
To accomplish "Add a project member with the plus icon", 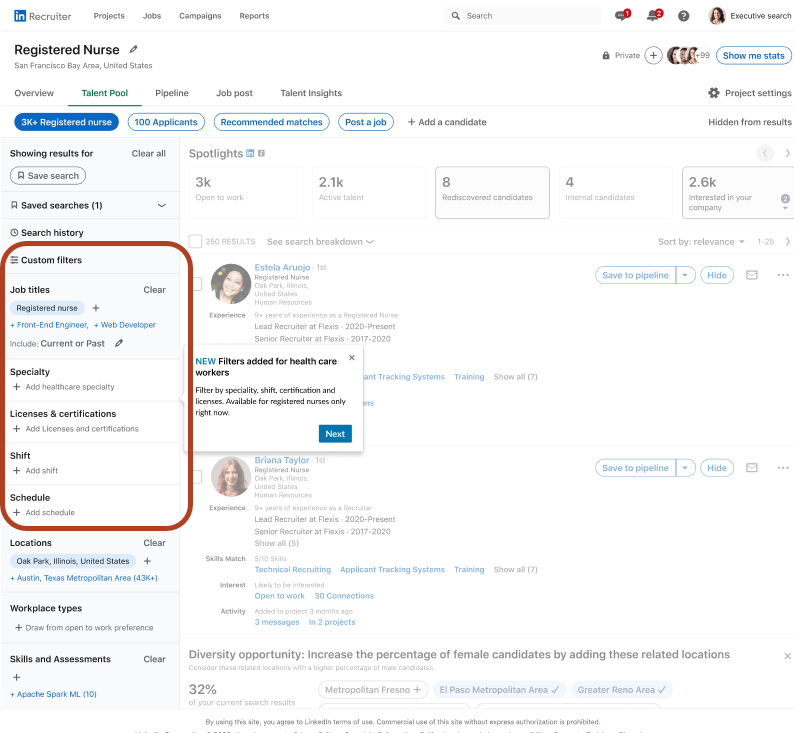I will (653, 55).
